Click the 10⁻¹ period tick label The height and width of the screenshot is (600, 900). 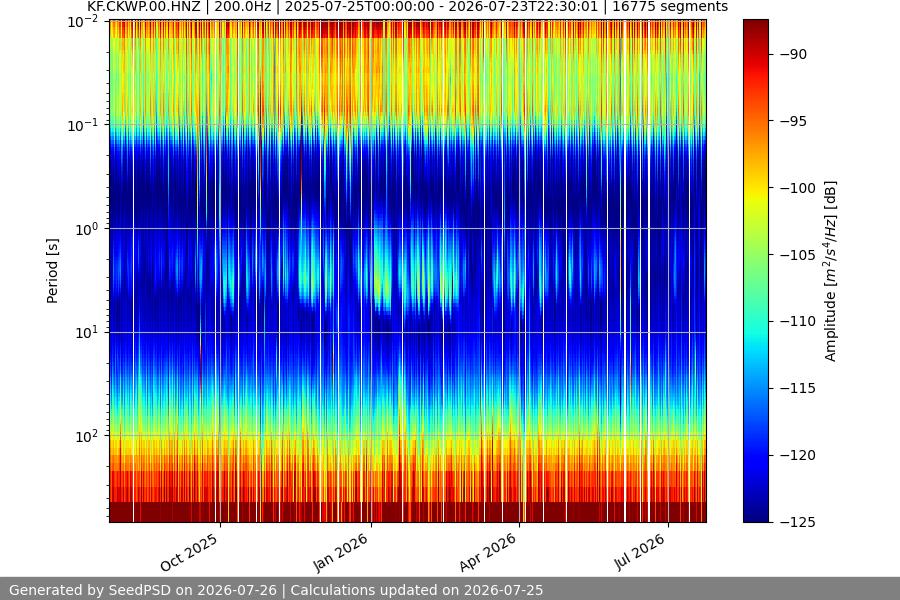[83, 125]
